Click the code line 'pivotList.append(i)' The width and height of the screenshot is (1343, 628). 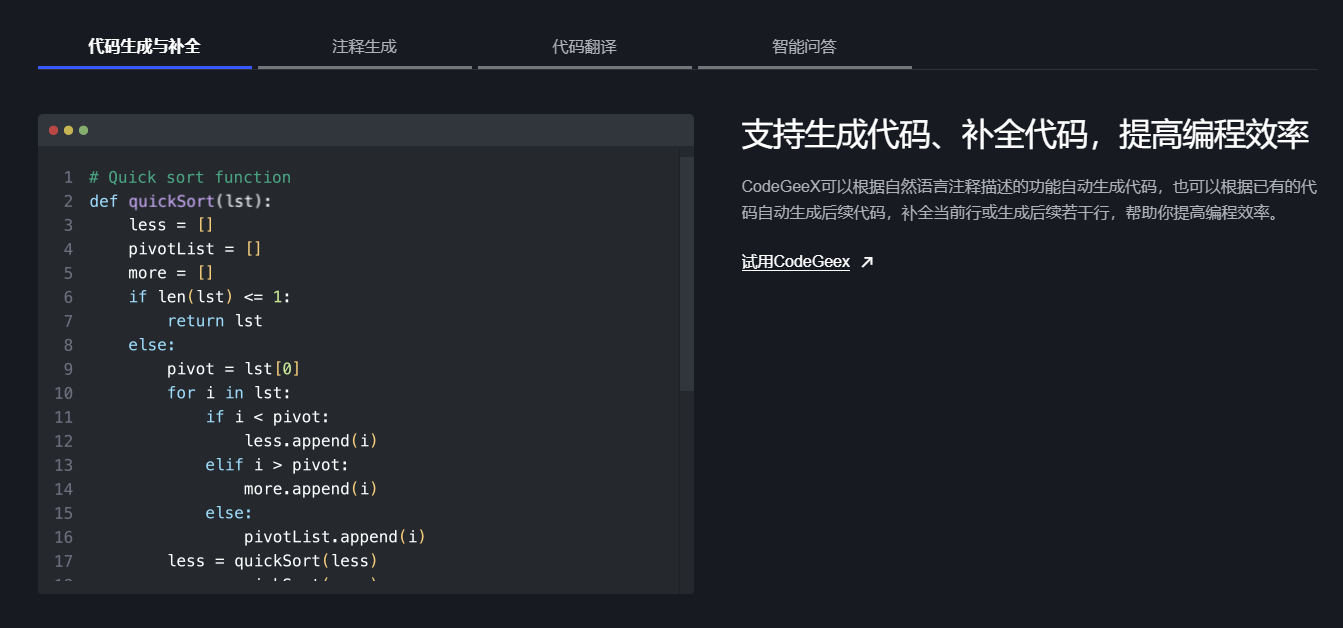click(335, 537)
